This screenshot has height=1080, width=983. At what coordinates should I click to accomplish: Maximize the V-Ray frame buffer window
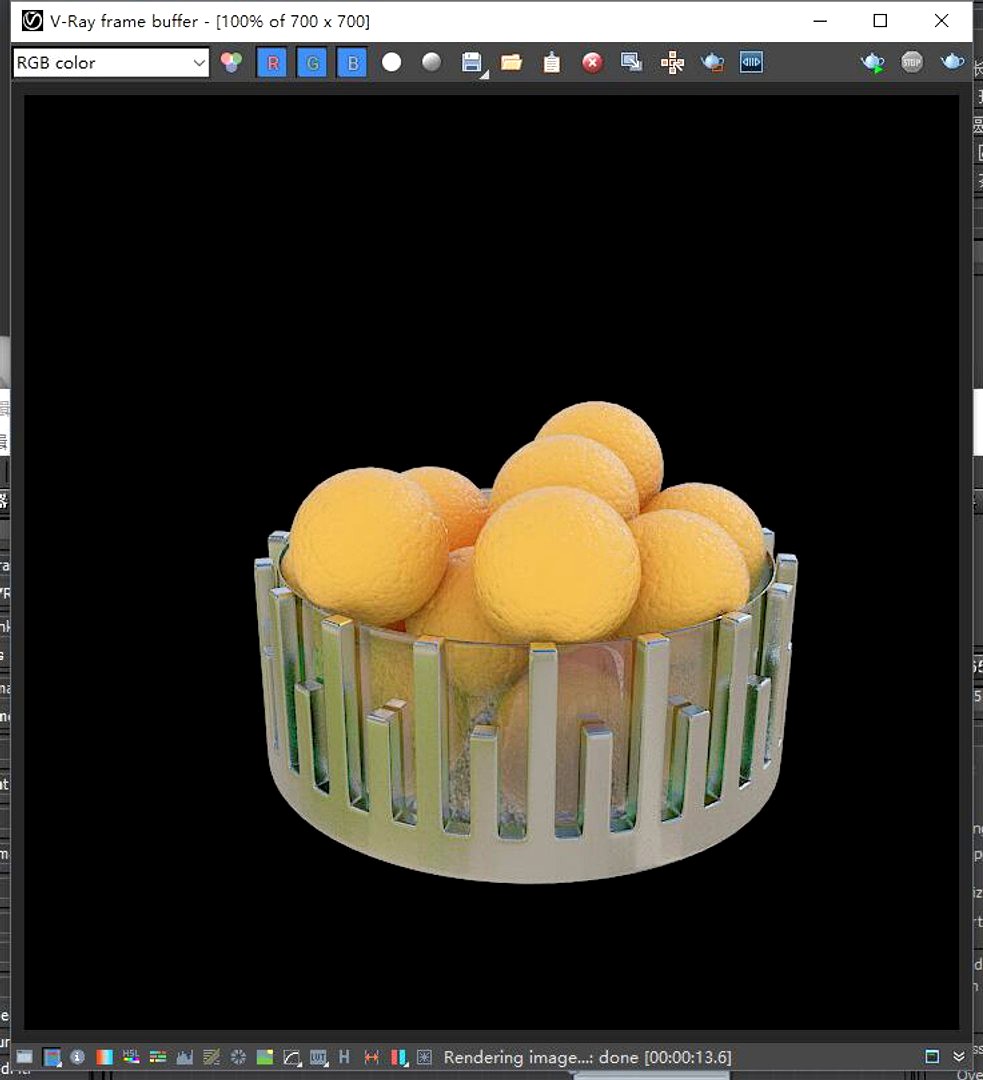point(880,21)
